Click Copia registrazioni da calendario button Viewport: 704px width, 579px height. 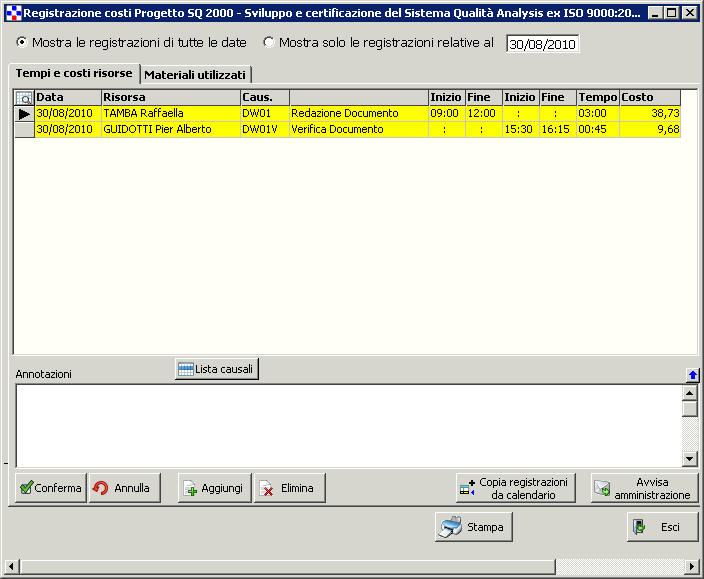point(516,488)
